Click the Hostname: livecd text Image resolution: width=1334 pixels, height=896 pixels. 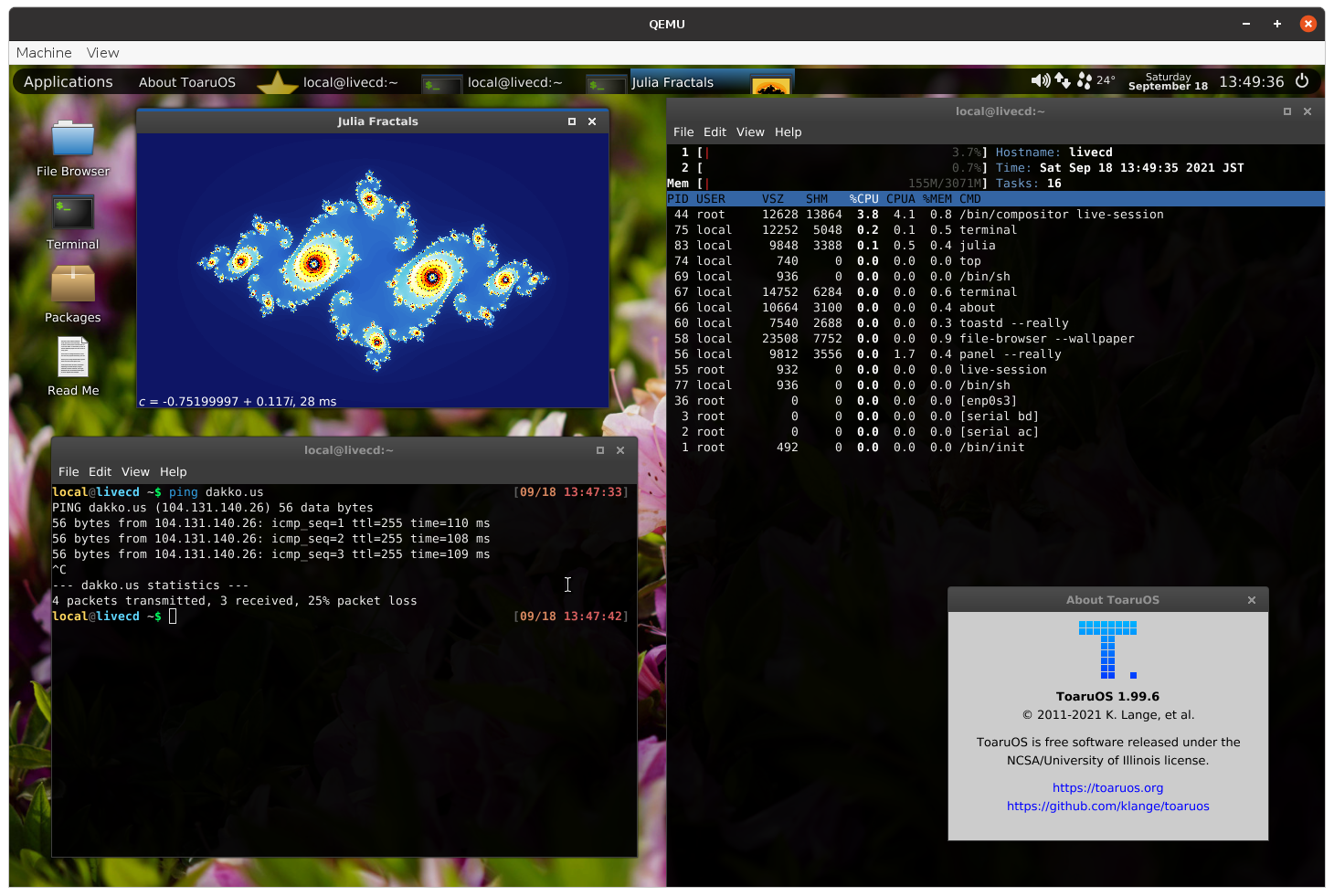[1054, 153]
